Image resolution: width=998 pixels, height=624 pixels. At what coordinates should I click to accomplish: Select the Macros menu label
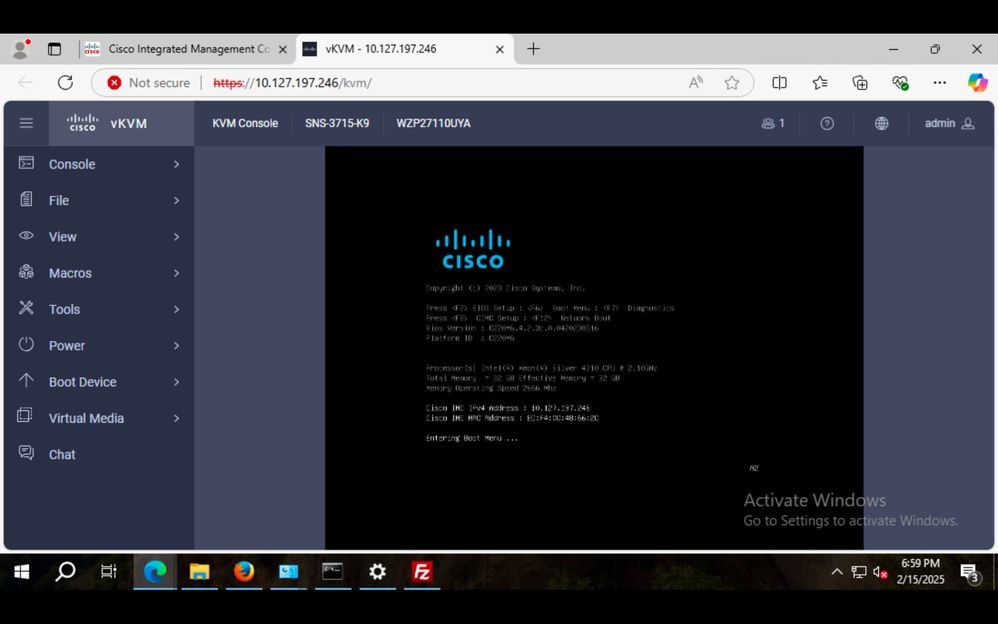(x=70, y=273)
